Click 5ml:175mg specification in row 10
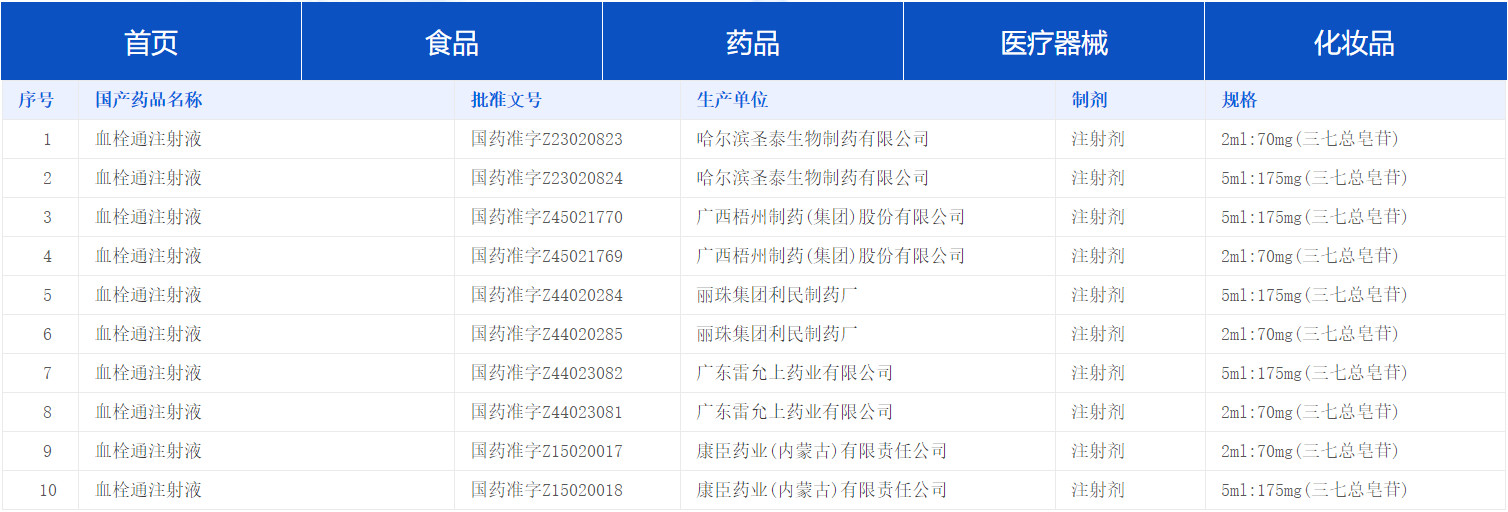The width and height of the screenshot is (1508, 512). tap(1314, 490)
